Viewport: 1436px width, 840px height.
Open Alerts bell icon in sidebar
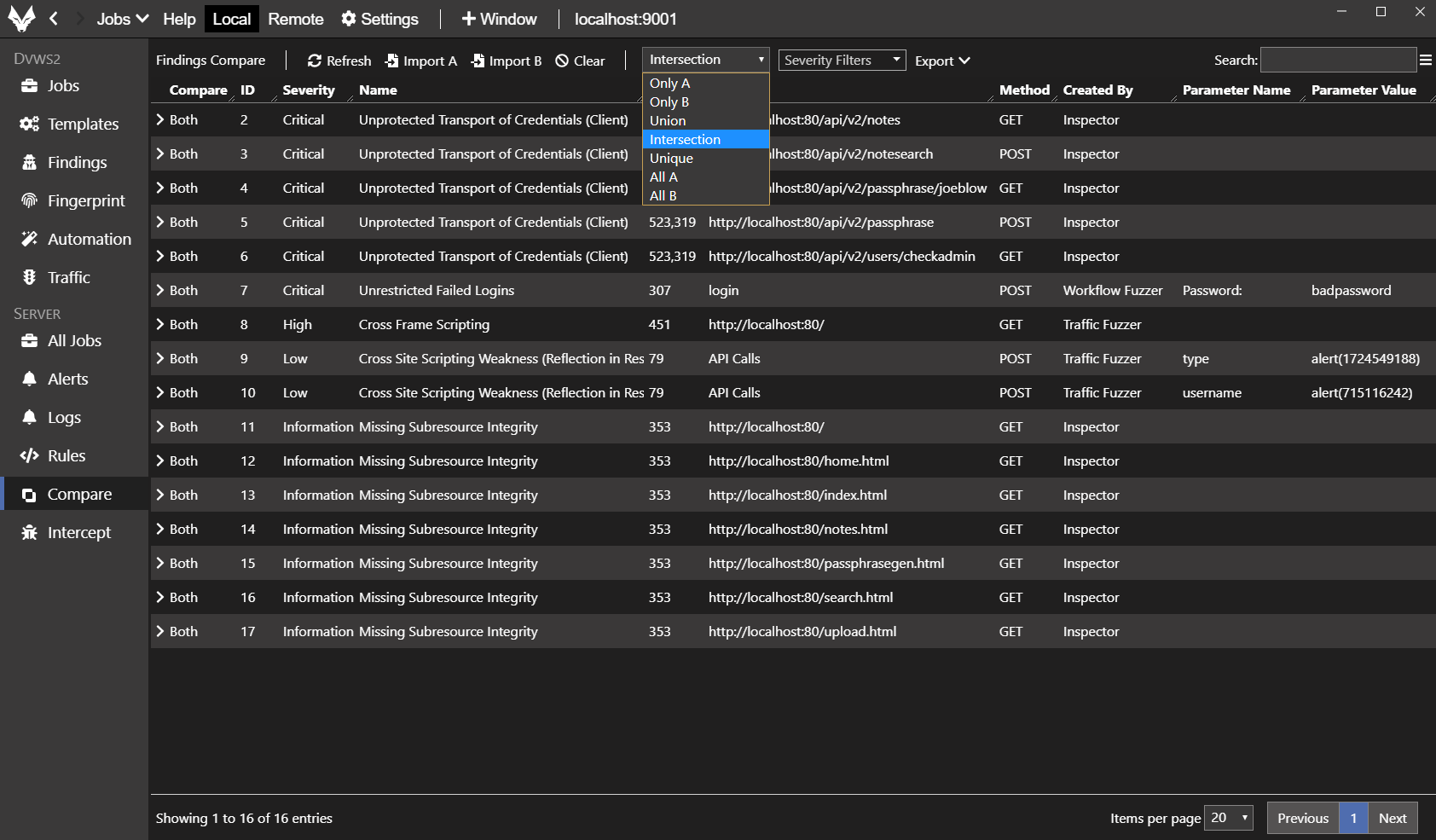pyautogui.click(x=29, y=379)
